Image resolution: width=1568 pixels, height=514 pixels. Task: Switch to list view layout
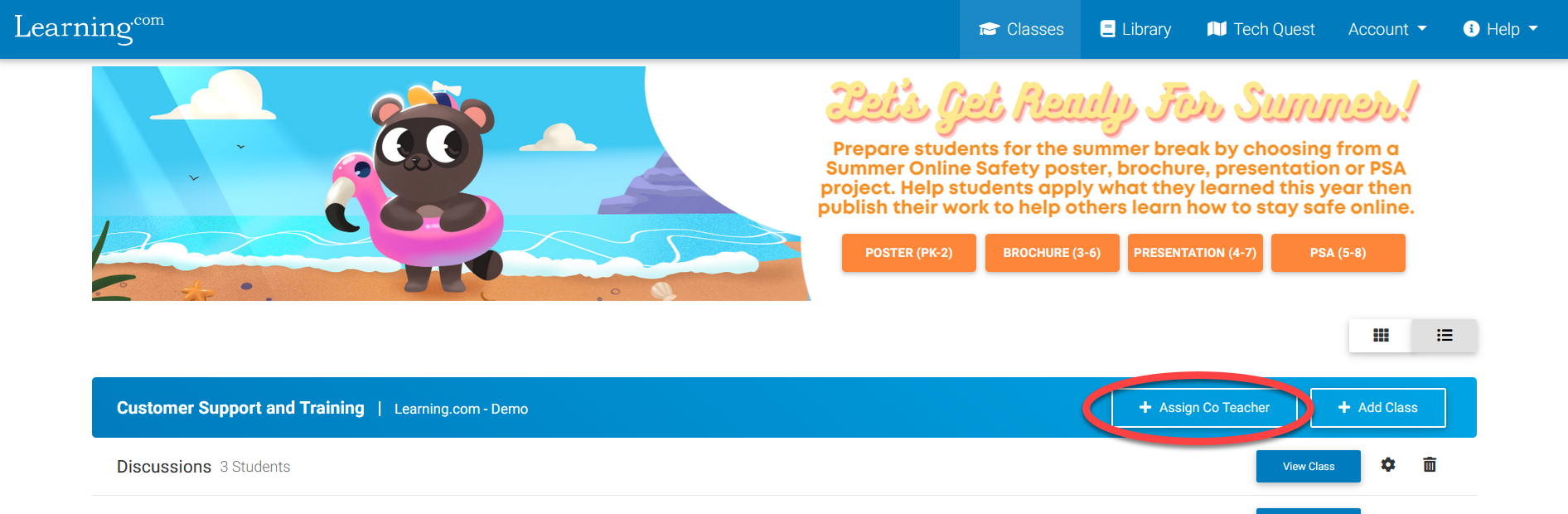point(1445,335)
